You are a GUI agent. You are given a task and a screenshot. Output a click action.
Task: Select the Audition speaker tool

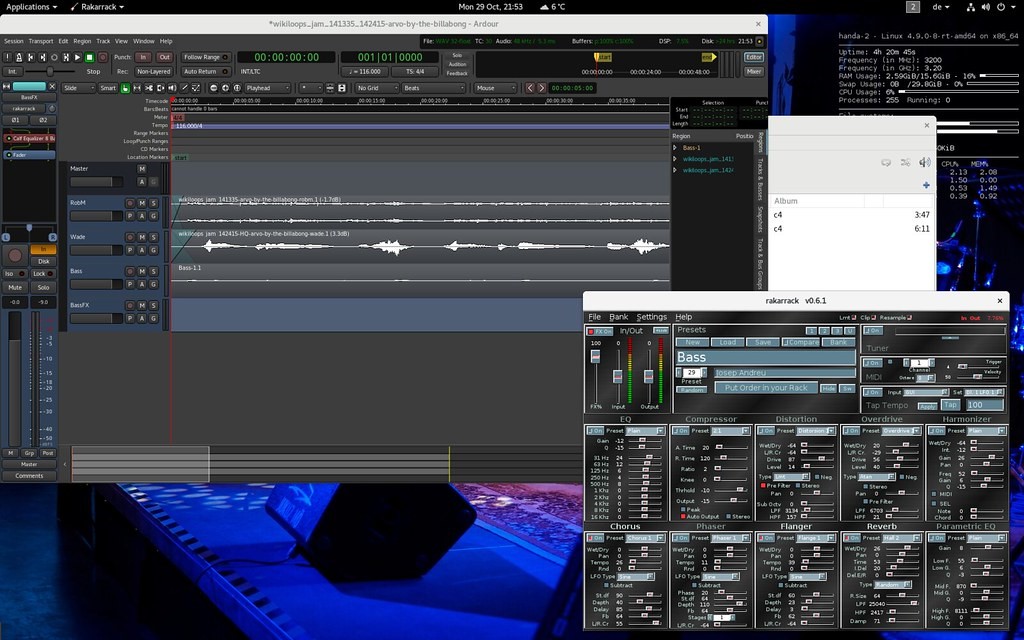pyautogui.click(x=172, y=88)
